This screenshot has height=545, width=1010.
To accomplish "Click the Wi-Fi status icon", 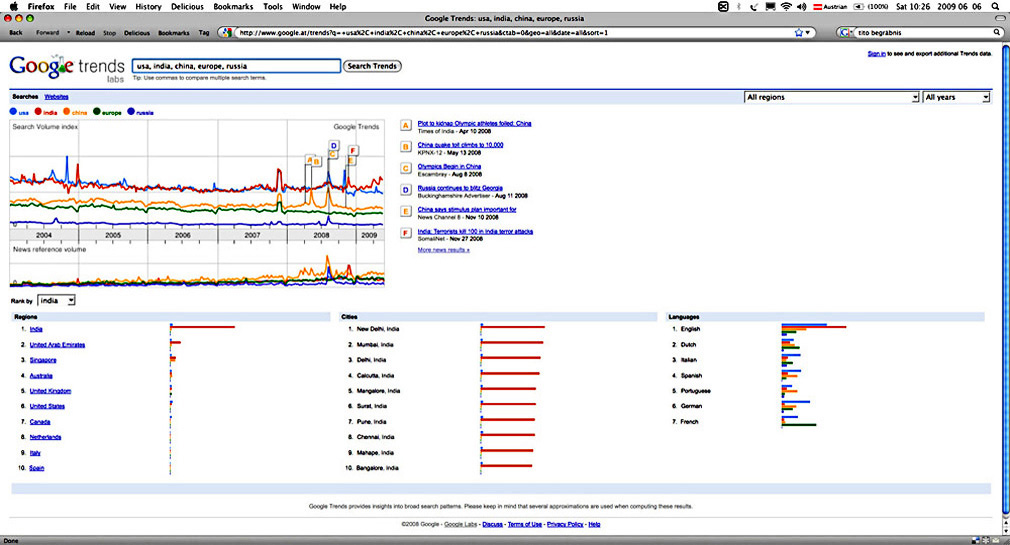I will [x=786, y=6].
